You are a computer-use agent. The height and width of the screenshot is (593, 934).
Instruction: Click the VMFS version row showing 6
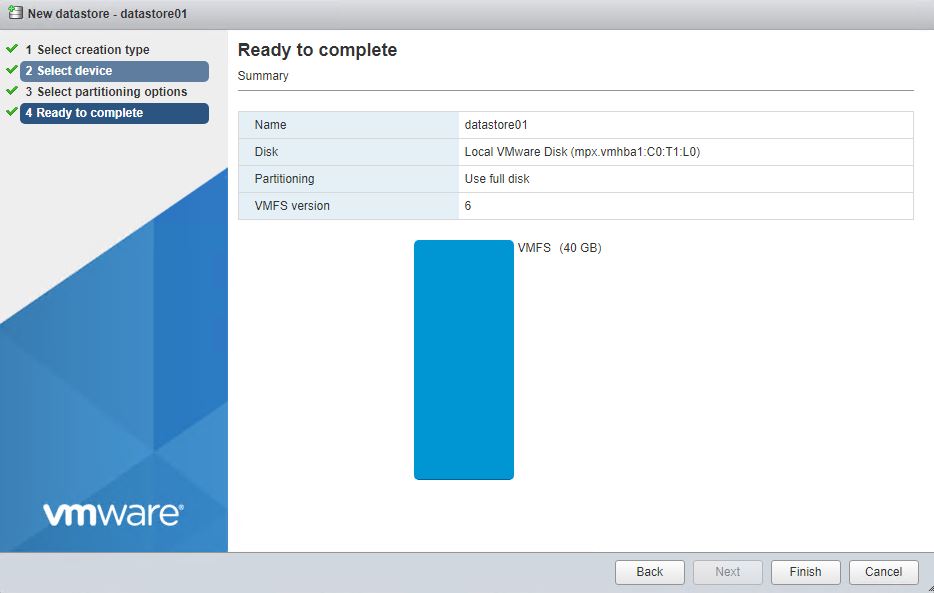(575, 205)
